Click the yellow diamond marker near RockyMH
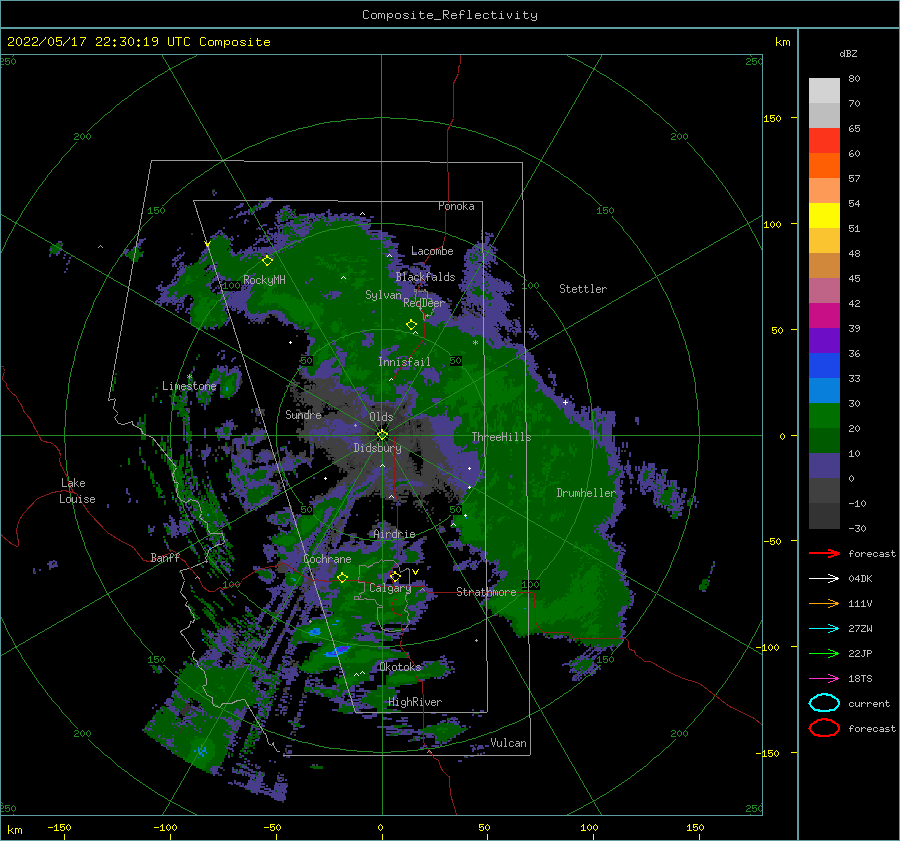This screenshot has height=841, width=900. (267, 261)
